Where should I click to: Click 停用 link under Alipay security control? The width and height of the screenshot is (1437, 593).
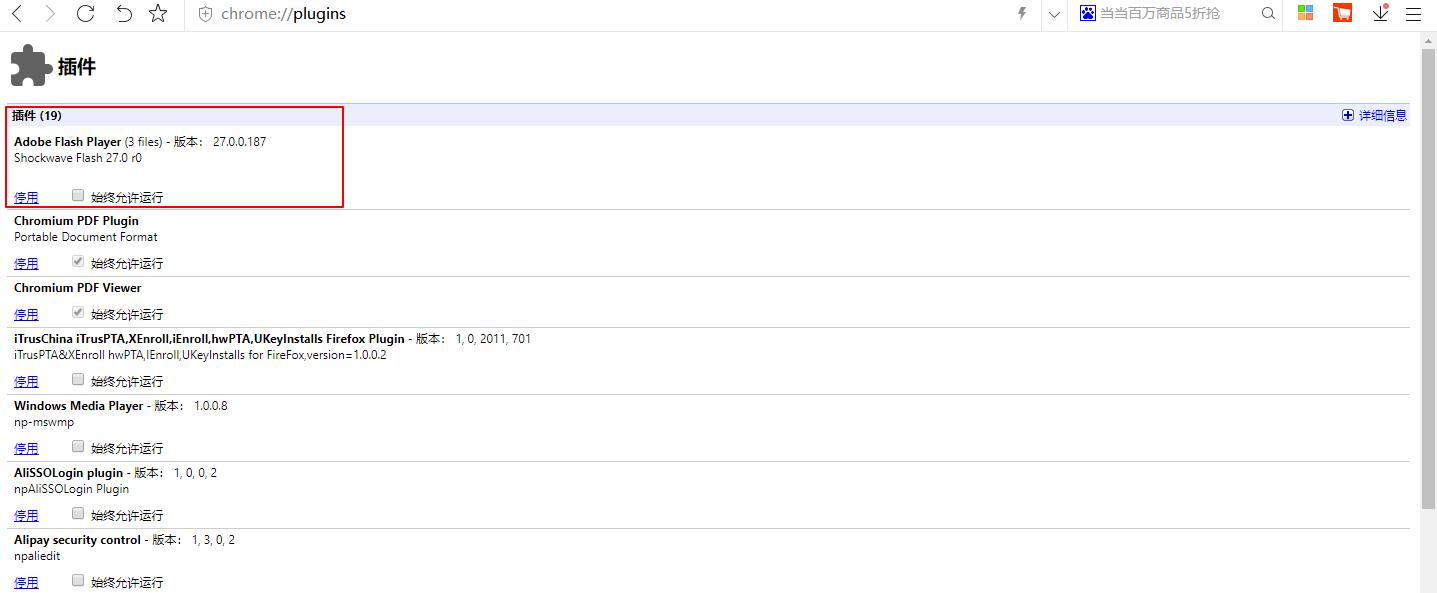click(26, 582)
